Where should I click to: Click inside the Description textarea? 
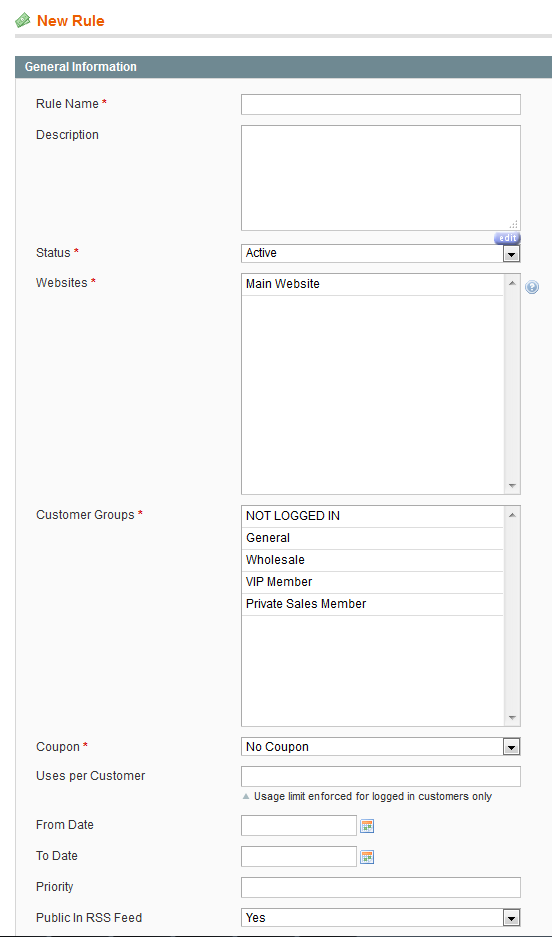coord(381,177)
